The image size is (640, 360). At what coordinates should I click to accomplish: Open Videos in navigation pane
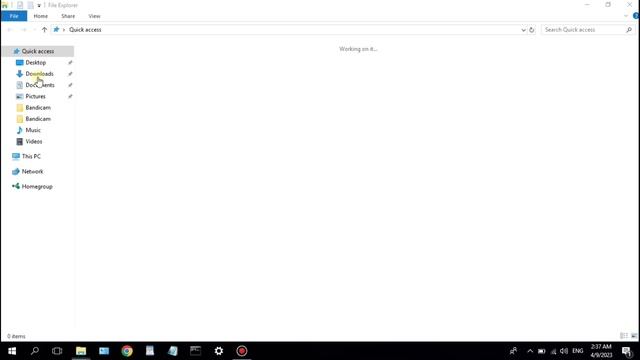(34, 142)
